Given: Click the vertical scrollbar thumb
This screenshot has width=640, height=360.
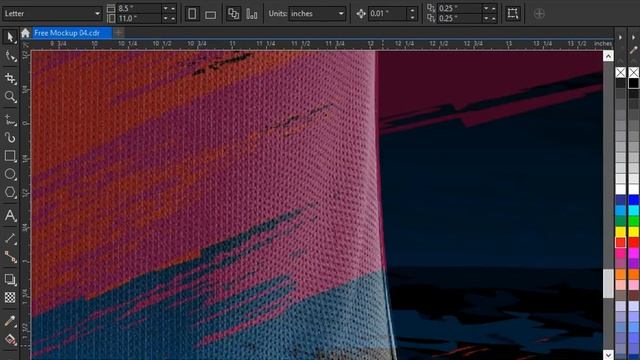Looking at the screenshot, I should [x=608, y=283].
